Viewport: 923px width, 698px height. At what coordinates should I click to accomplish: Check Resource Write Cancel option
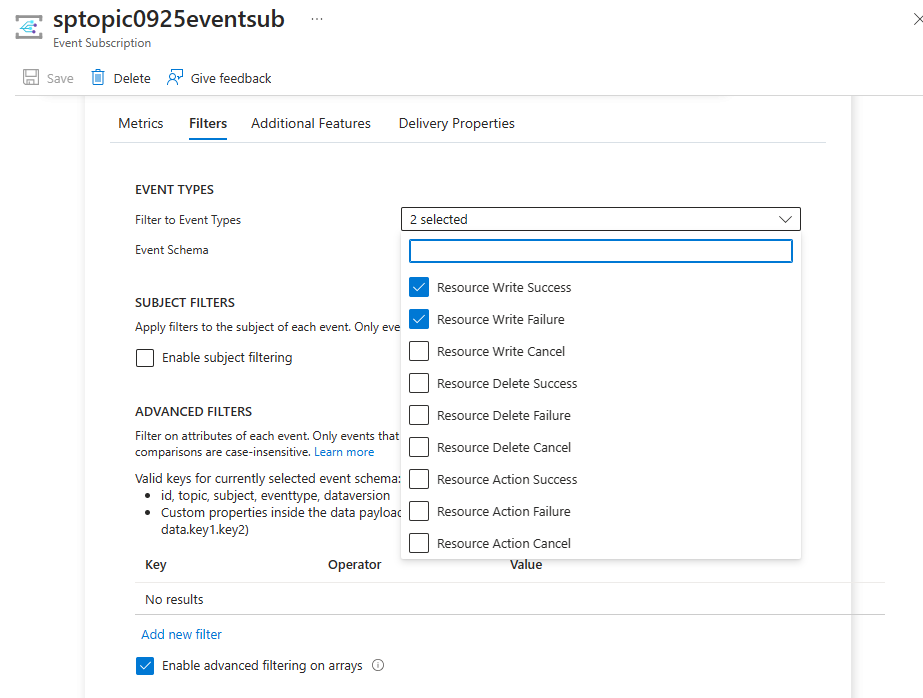point(420,352)
